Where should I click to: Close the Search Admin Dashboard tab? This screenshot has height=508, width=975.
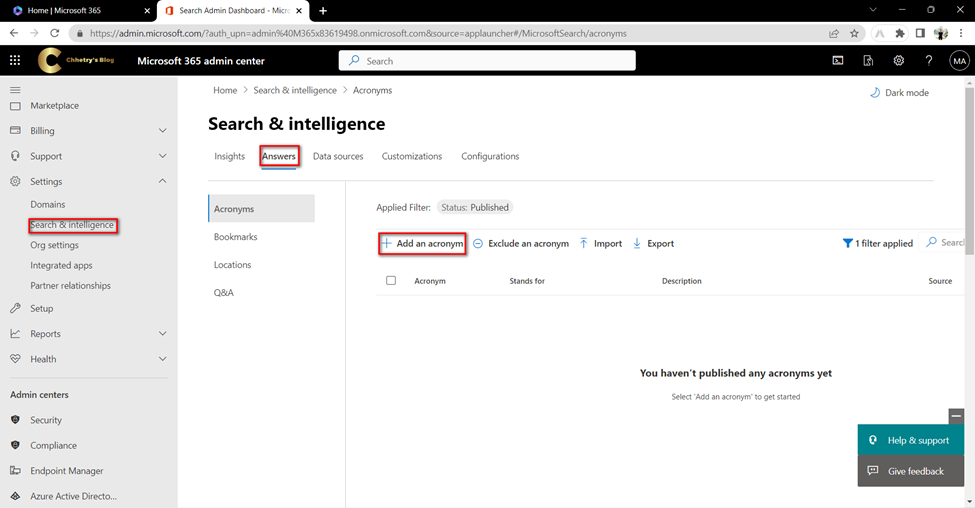(x=299, y=11)
